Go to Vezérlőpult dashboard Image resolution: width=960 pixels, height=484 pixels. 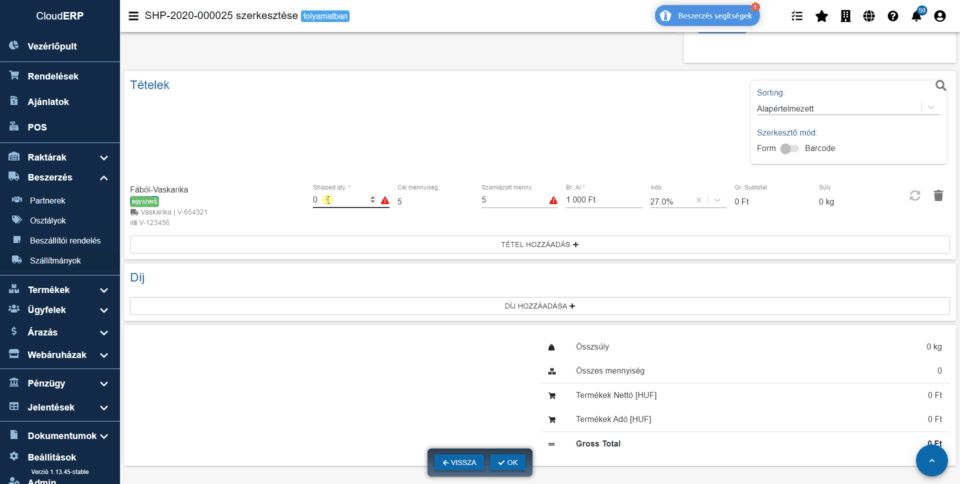[x=52, y=46]
